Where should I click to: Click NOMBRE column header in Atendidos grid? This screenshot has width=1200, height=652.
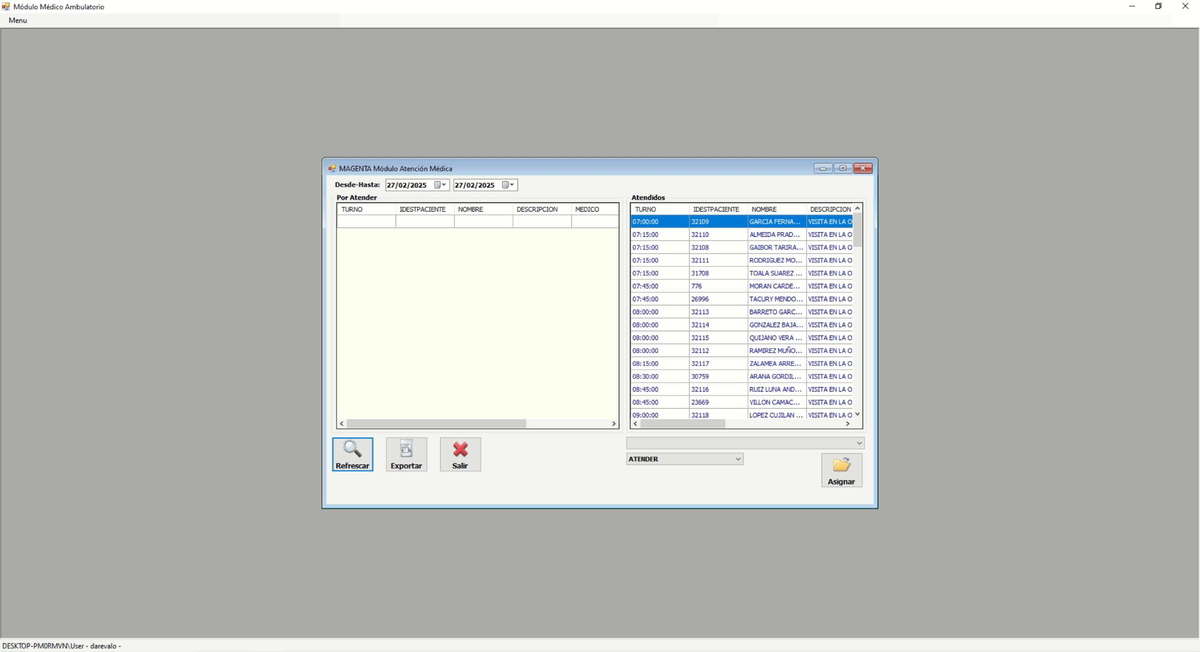[x=777, y=209]
